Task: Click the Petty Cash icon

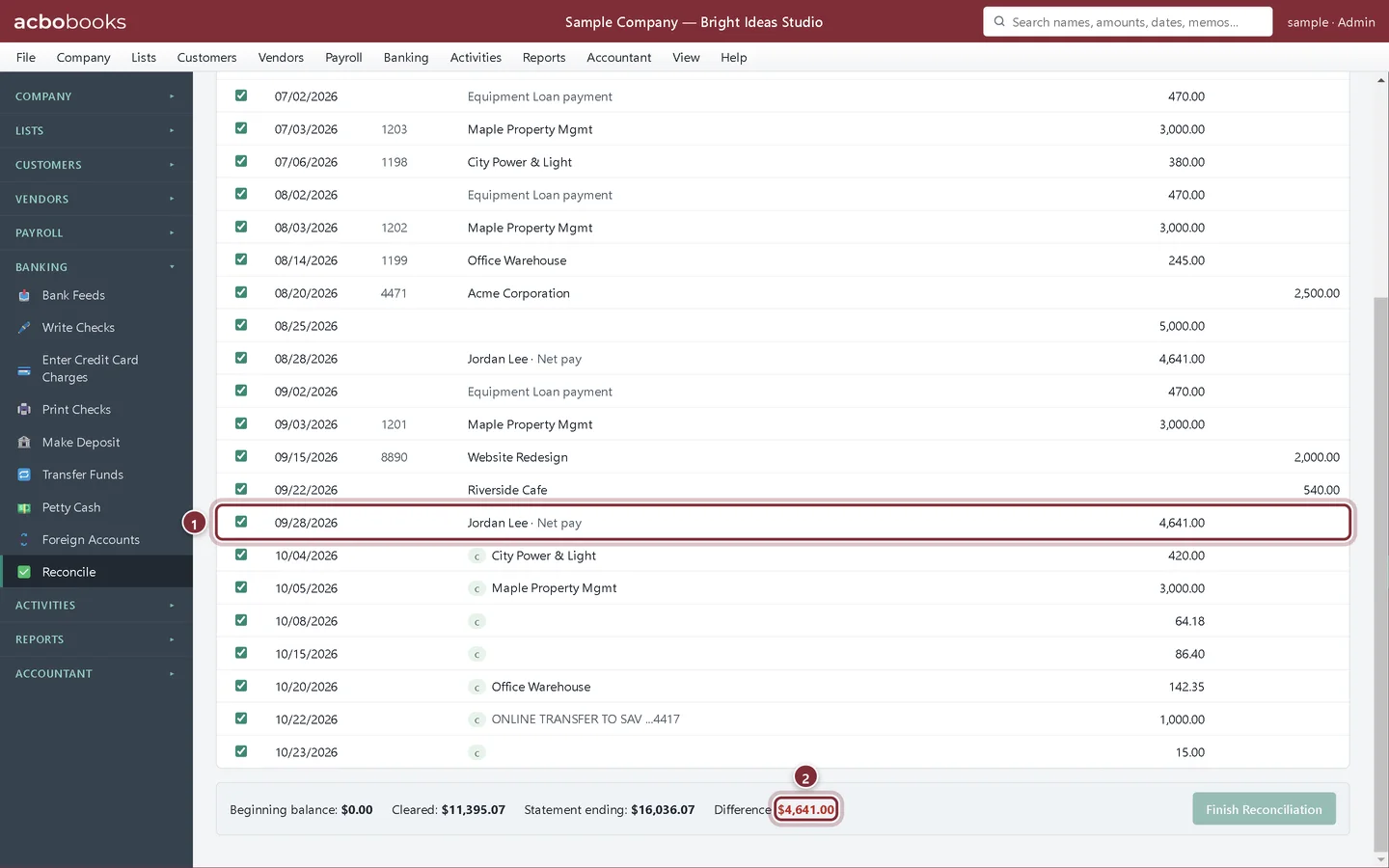Action: tap(24, 507)
